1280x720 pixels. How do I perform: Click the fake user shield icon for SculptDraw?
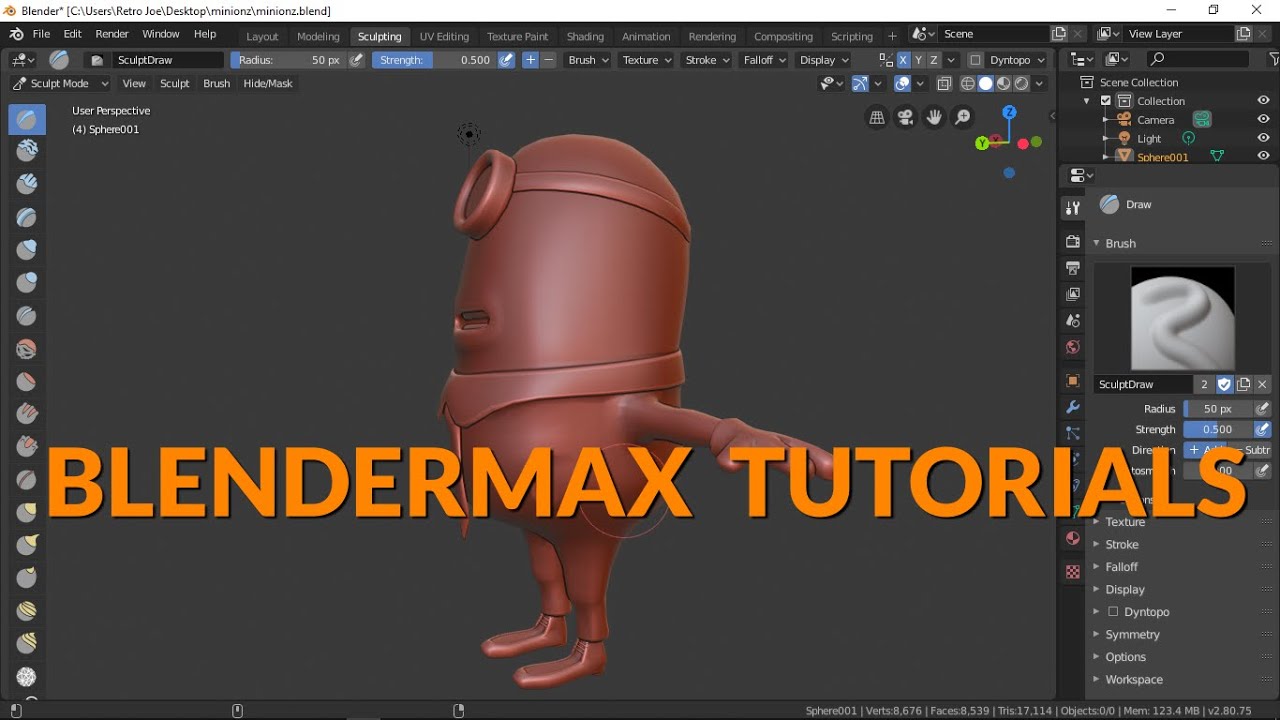coord(1225,384)
